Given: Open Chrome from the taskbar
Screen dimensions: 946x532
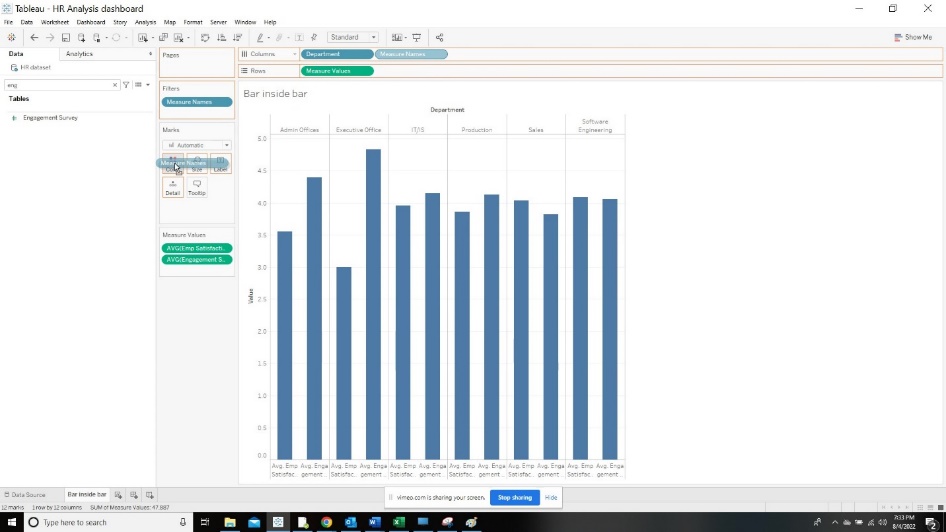Looking at the screenshot, I should tap(326, 522).
